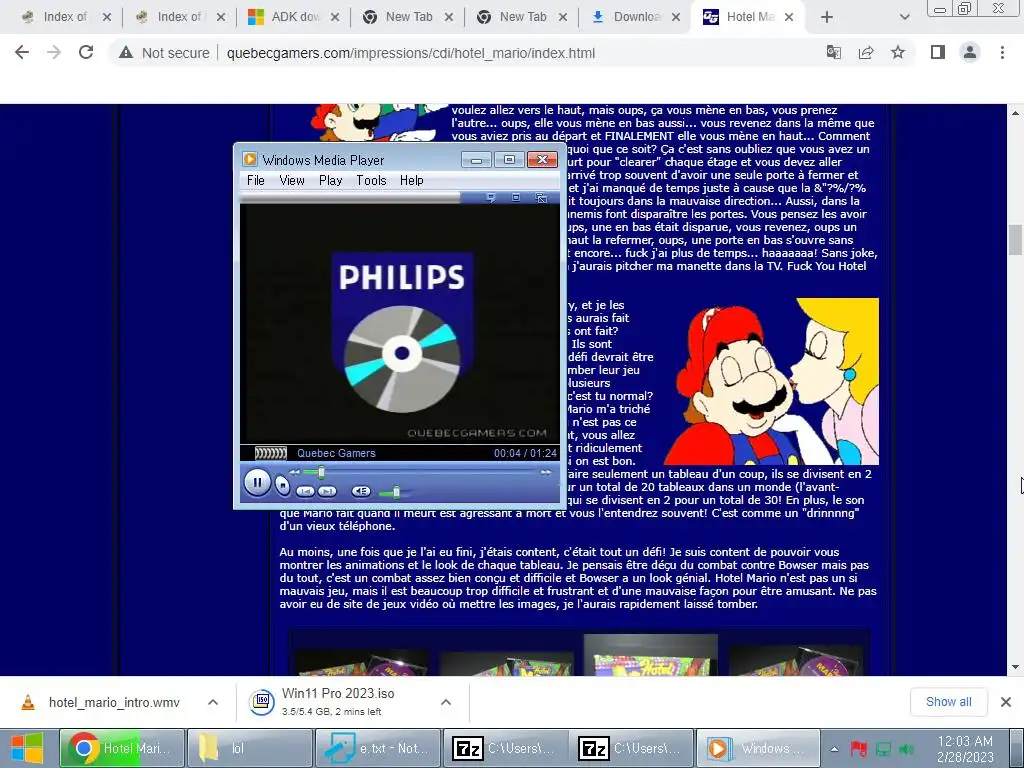
Task: Click the quebecgamers.com address bar
Action: [x=410, y=53]
